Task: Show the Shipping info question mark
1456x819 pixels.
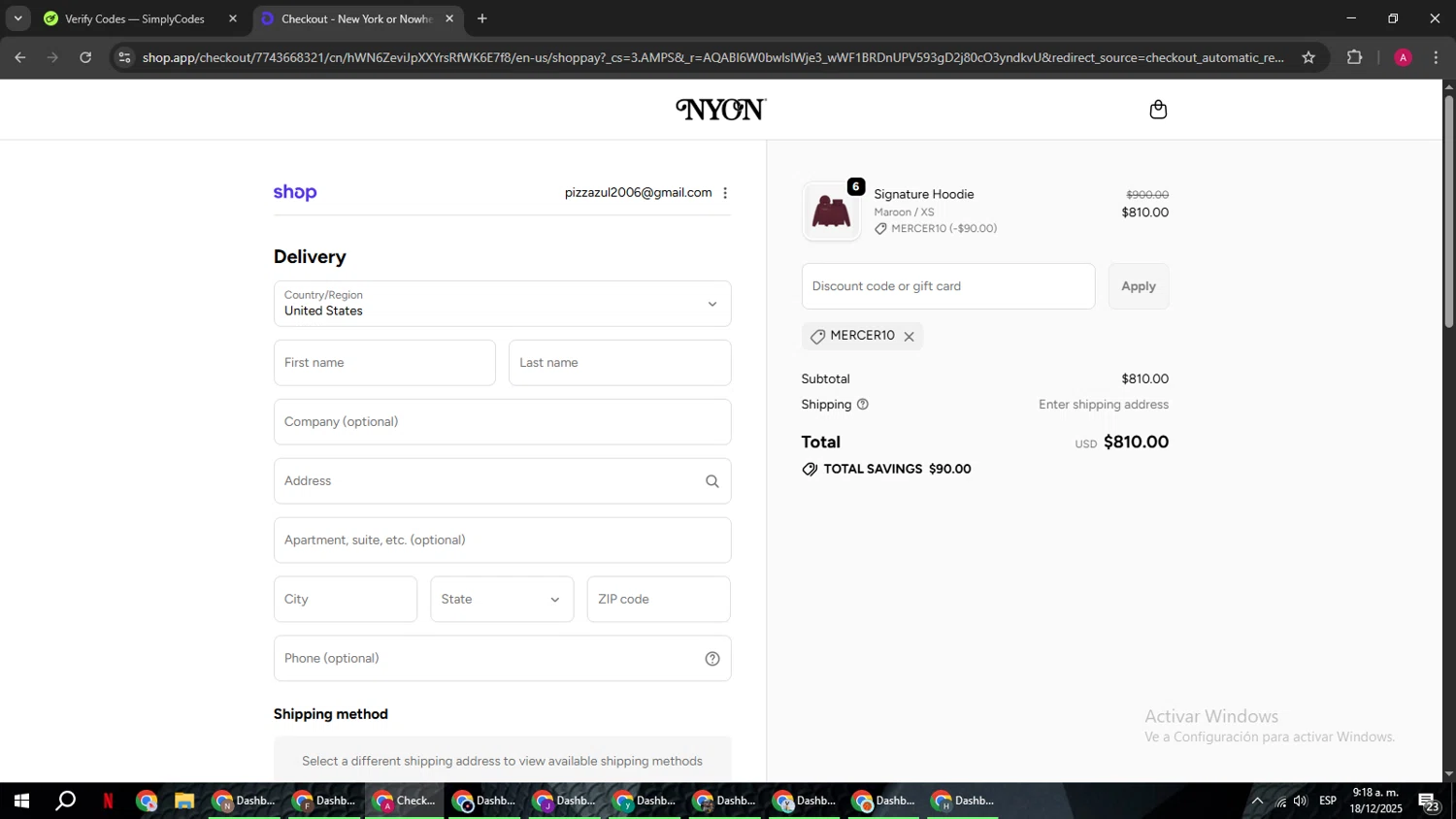Action: (x=862, y=405)
